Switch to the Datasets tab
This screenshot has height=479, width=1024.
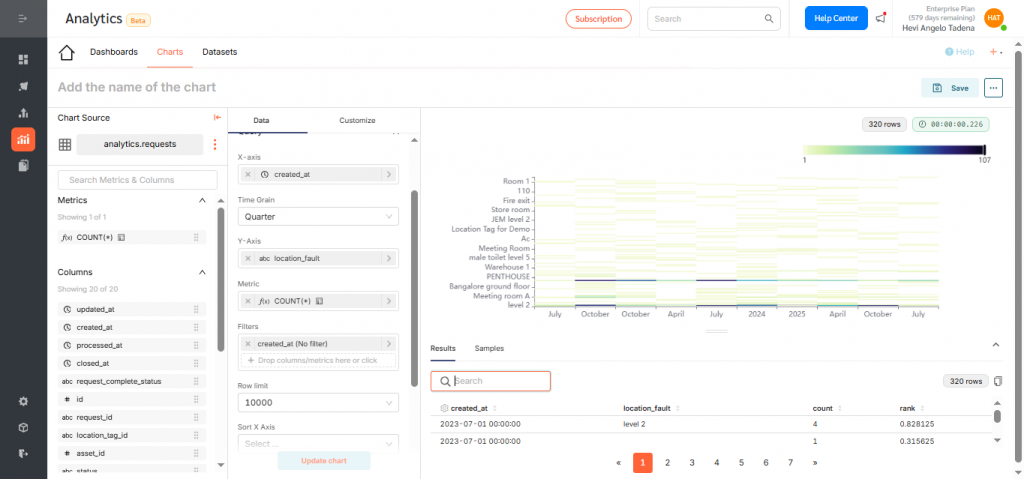(219, 52)
